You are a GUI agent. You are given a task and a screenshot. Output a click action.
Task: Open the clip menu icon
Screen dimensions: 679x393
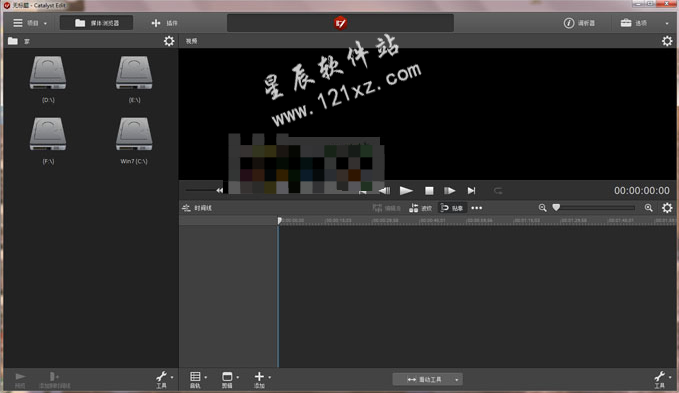[227, 379]
